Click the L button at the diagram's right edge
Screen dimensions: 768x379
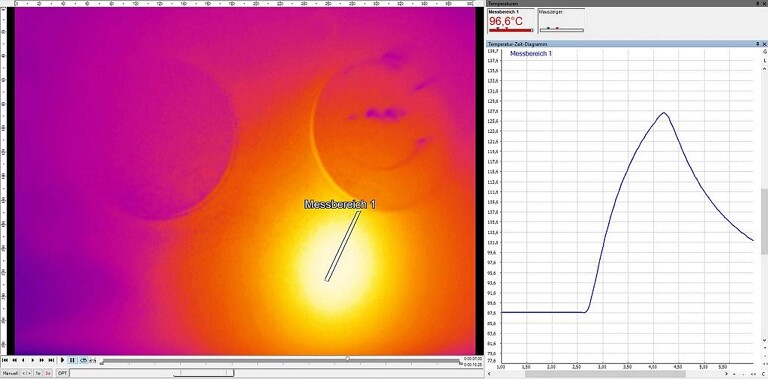pos(765,60)
